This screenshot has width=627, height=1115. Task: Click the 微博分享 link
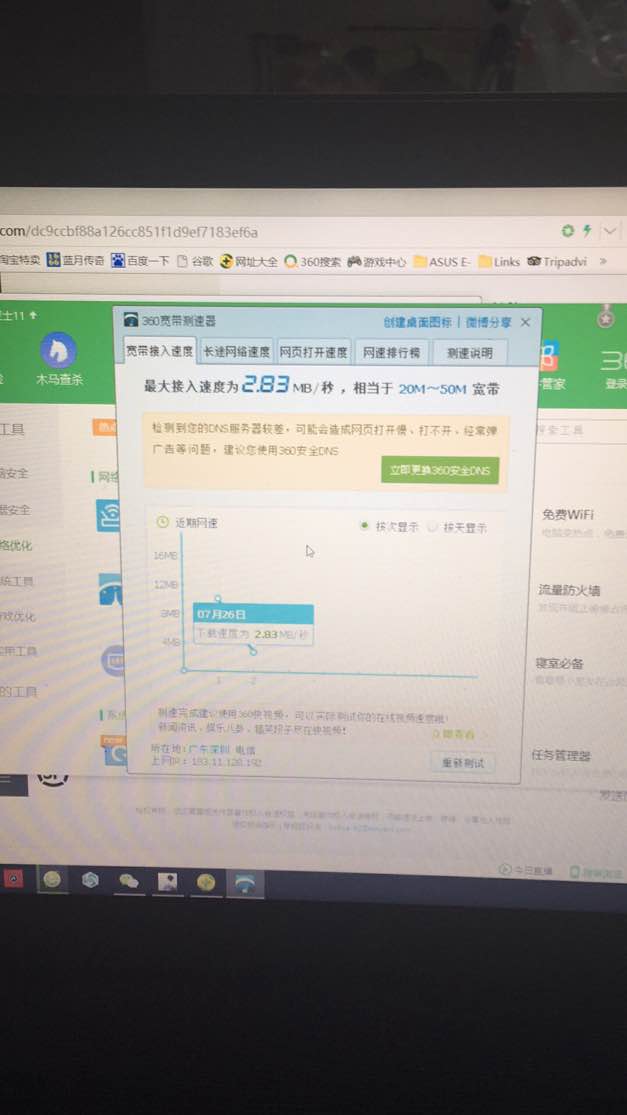[488, 322]
